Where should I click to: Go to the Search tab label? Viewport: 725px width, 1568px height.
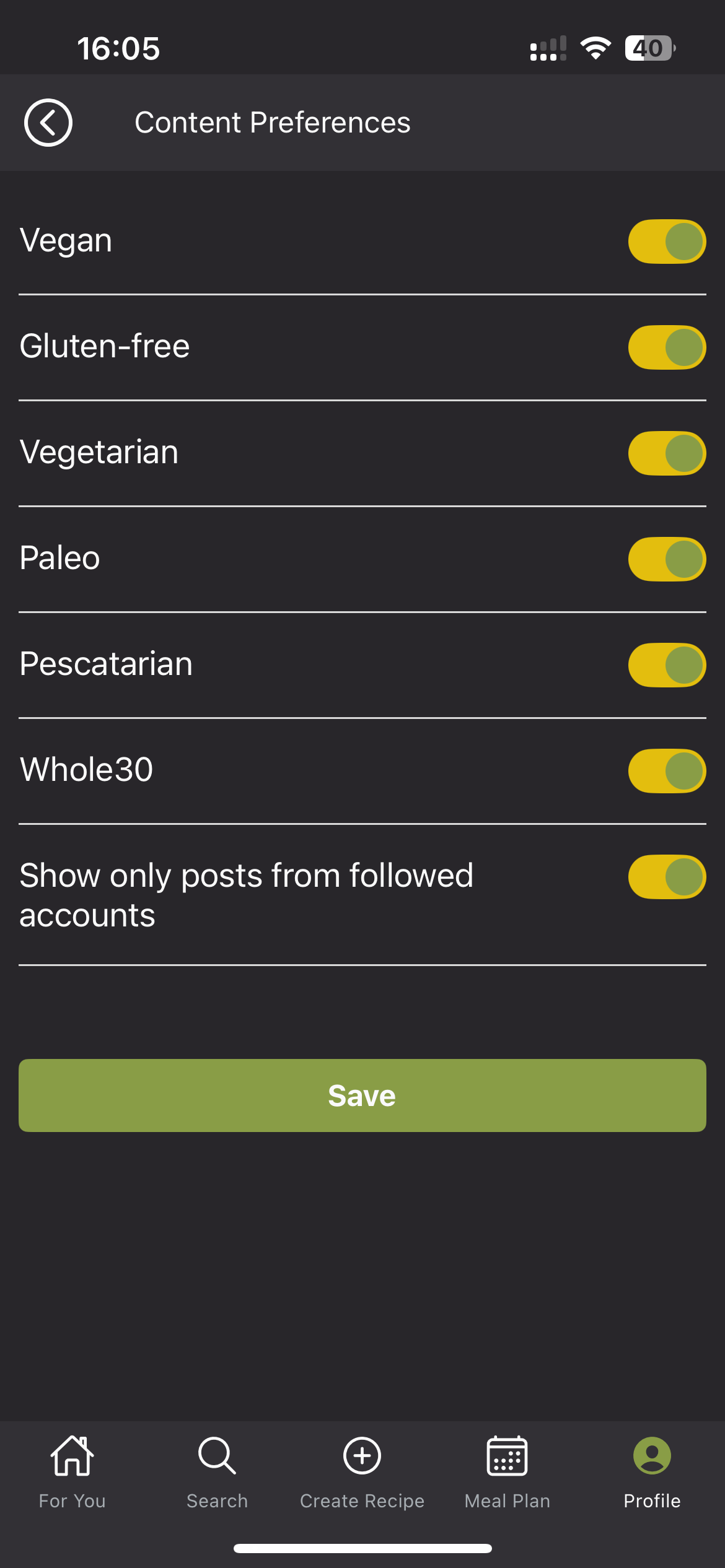(x=217, y=1500)
